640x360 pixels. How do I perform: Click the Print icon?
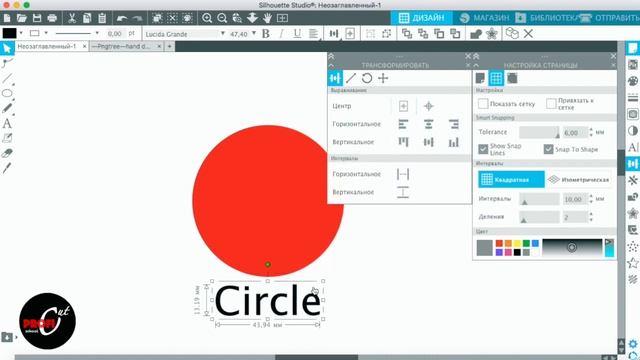coord(52,18)
